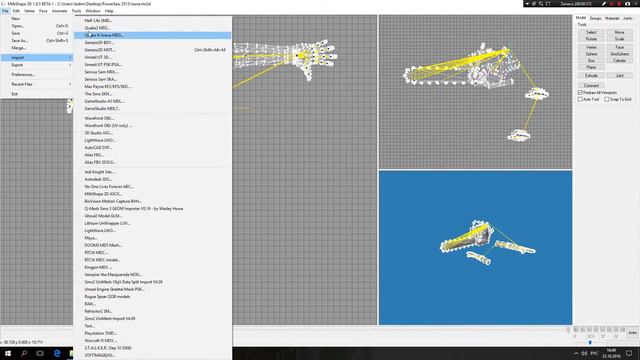
Task: Open the Face menu
Action: click(43, 11)
